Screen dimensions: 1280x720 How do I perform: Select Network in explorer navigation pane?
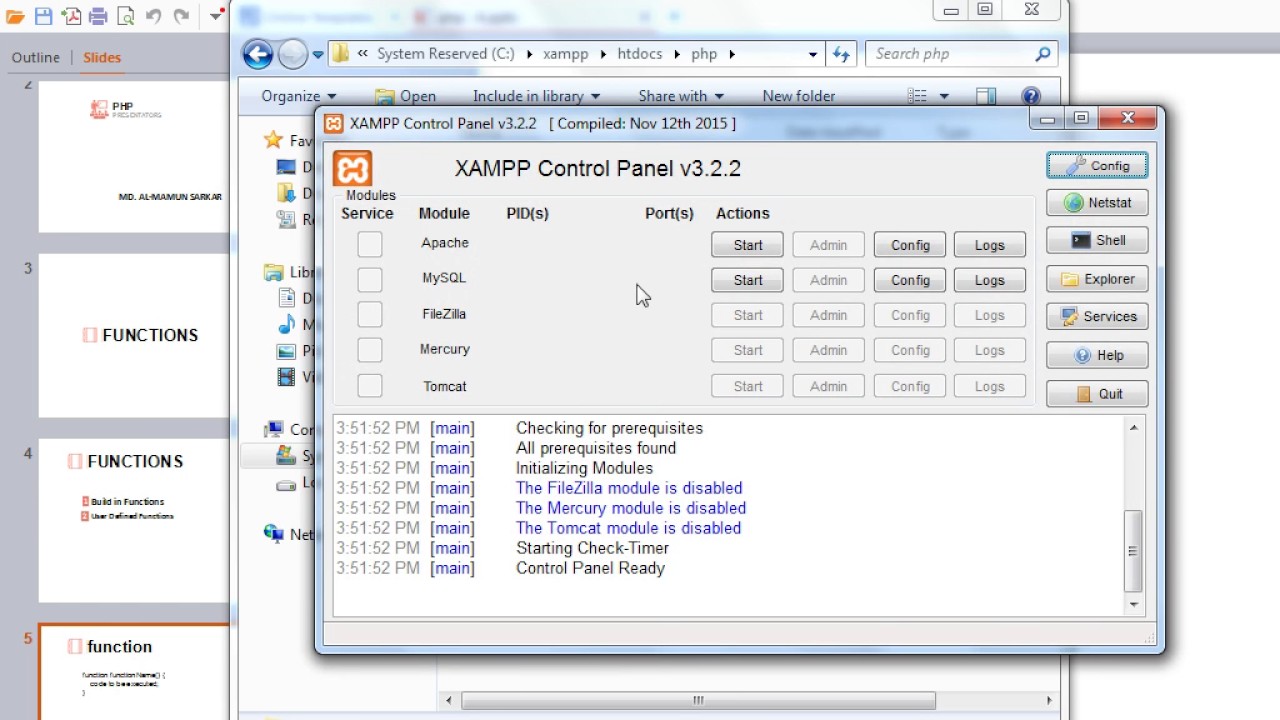pyautogui.click(x=273, y=534)
